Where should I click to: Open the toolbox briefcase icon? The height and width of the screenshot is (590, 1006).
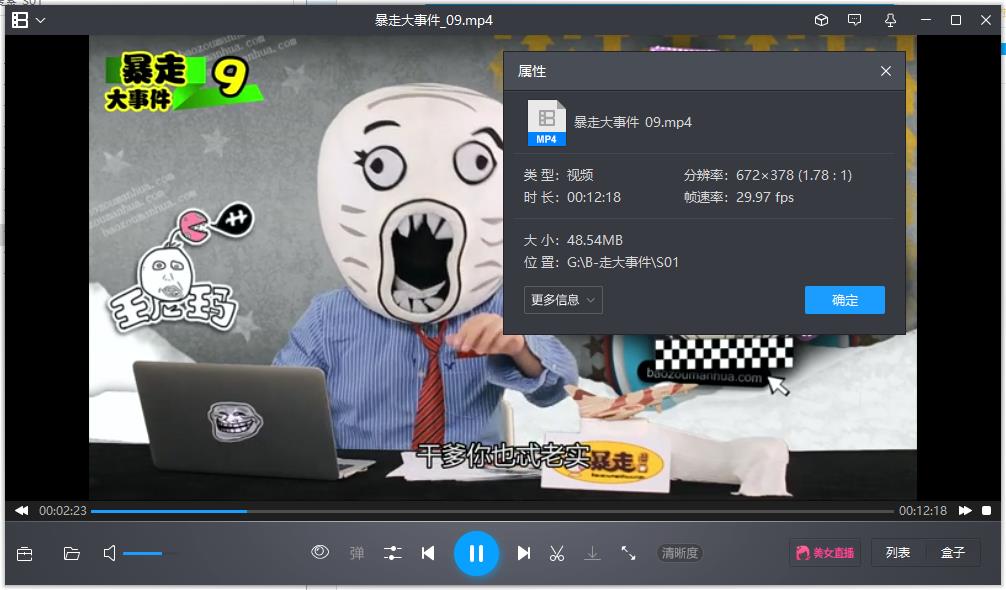coord(25,553)
